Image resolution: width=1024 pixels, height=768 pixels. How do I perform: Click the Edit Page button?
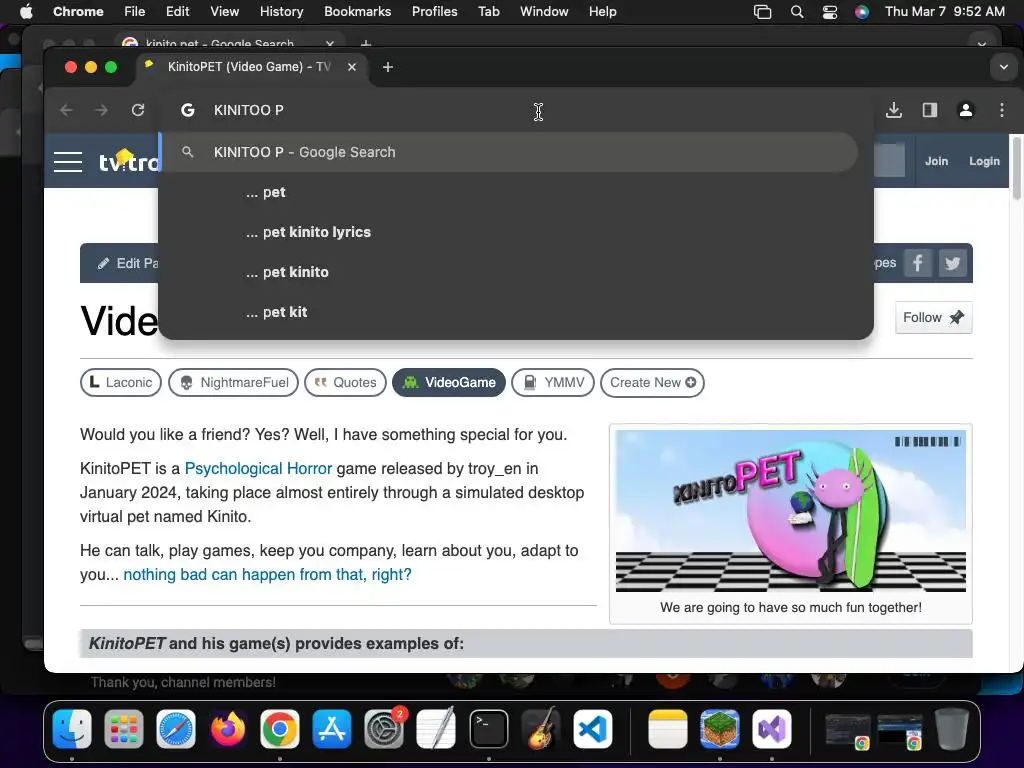128,263
